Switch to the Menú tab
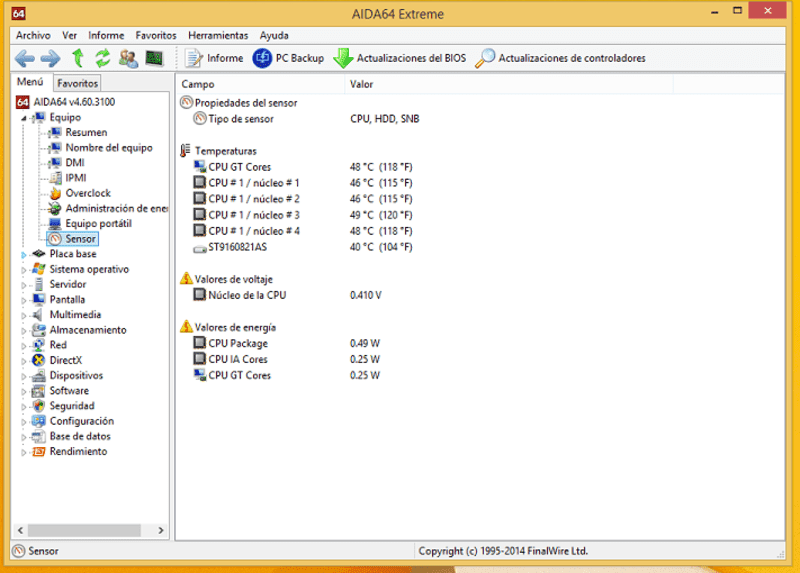Viewport: 800px width, 573px height. tap(30, 82)
